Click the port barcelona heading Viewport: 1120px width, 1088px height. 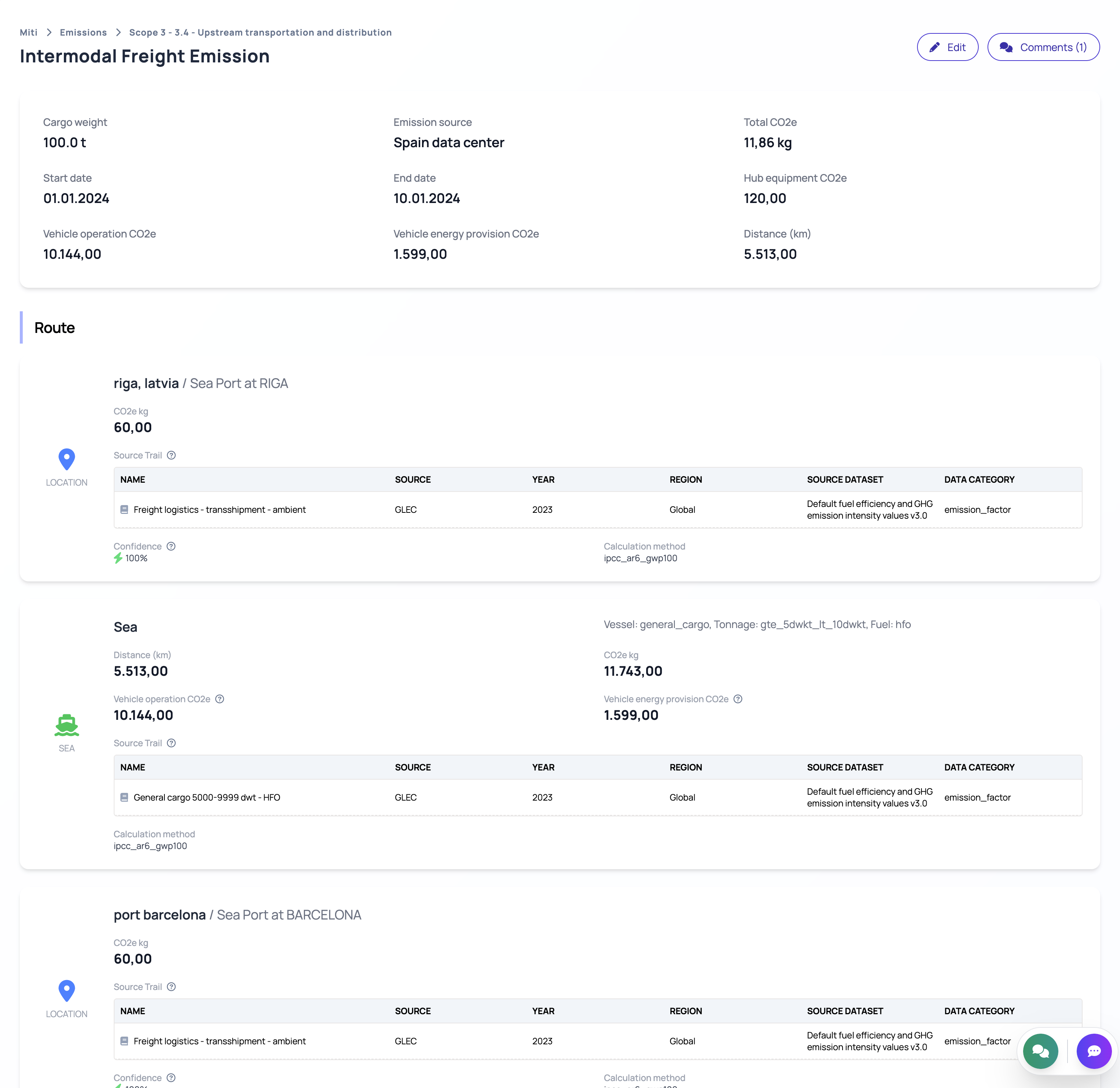159,915
